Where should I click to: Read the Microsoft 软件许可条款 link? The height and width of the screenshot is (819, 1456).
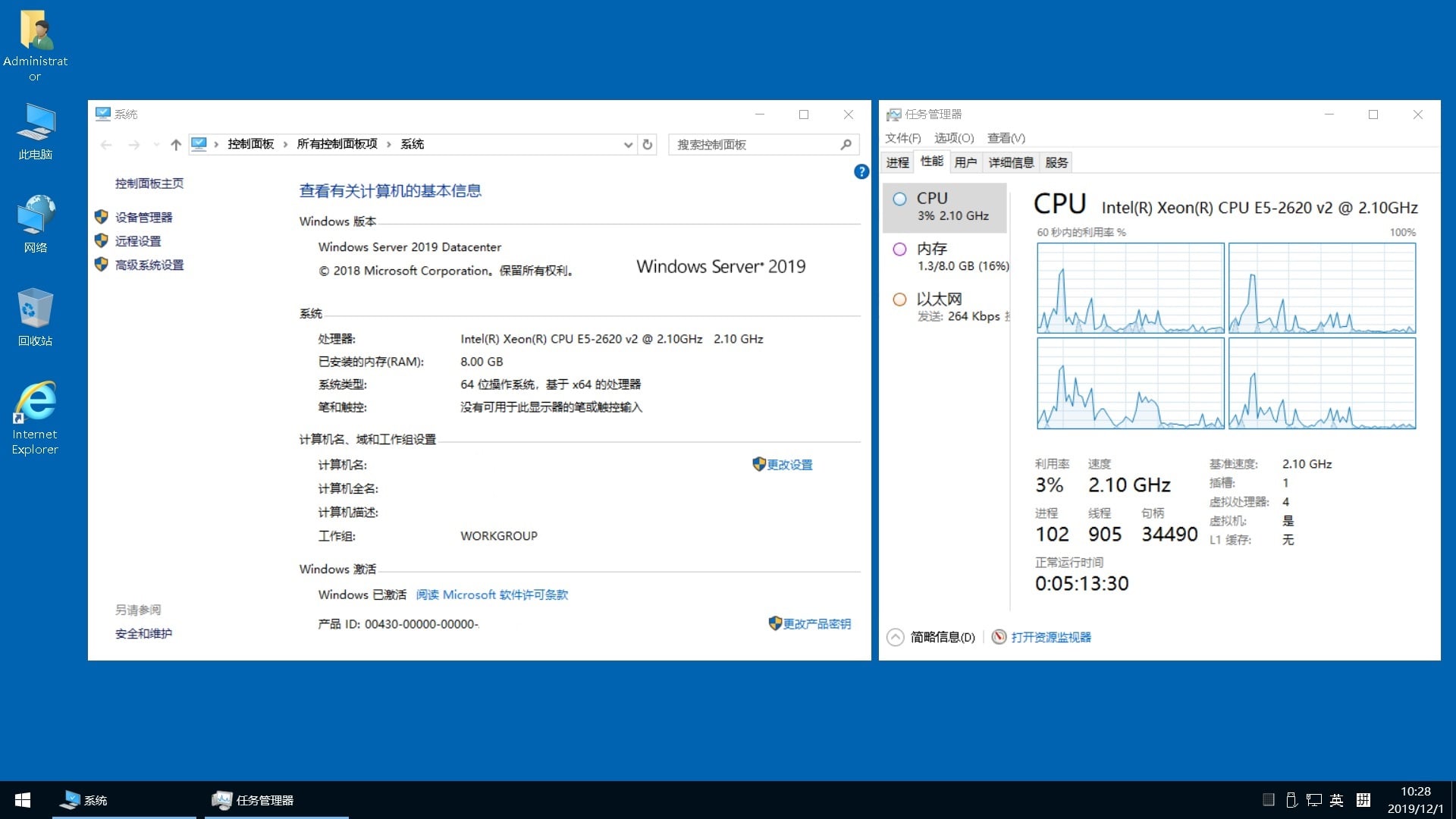(x=491, y=595)
